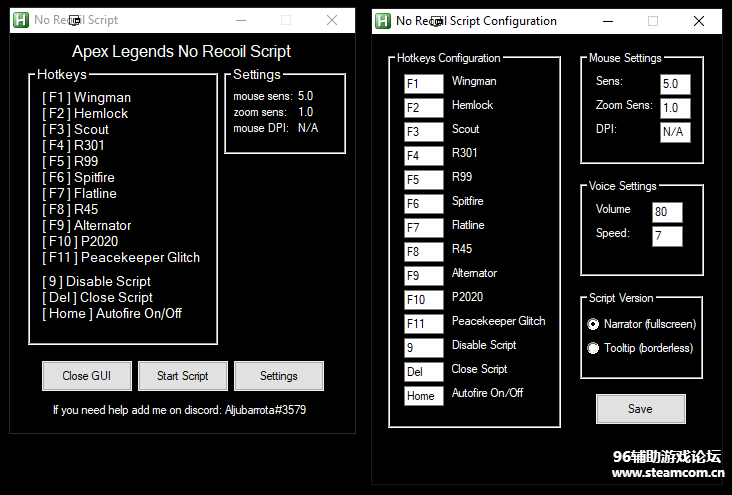732x495 pixels.
Task: Minimize the No Recoil Script main window
Action: click(x=241, y=20)
